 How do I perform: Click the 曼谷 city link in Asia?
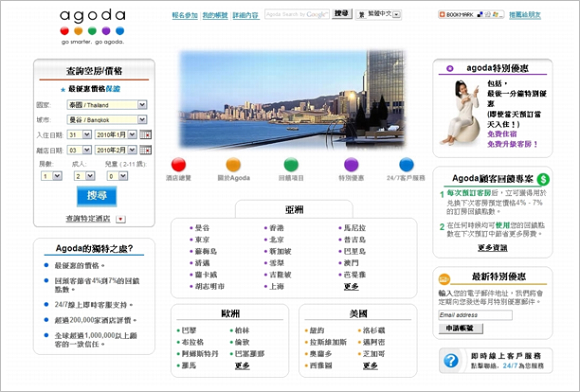pos(202,228)
